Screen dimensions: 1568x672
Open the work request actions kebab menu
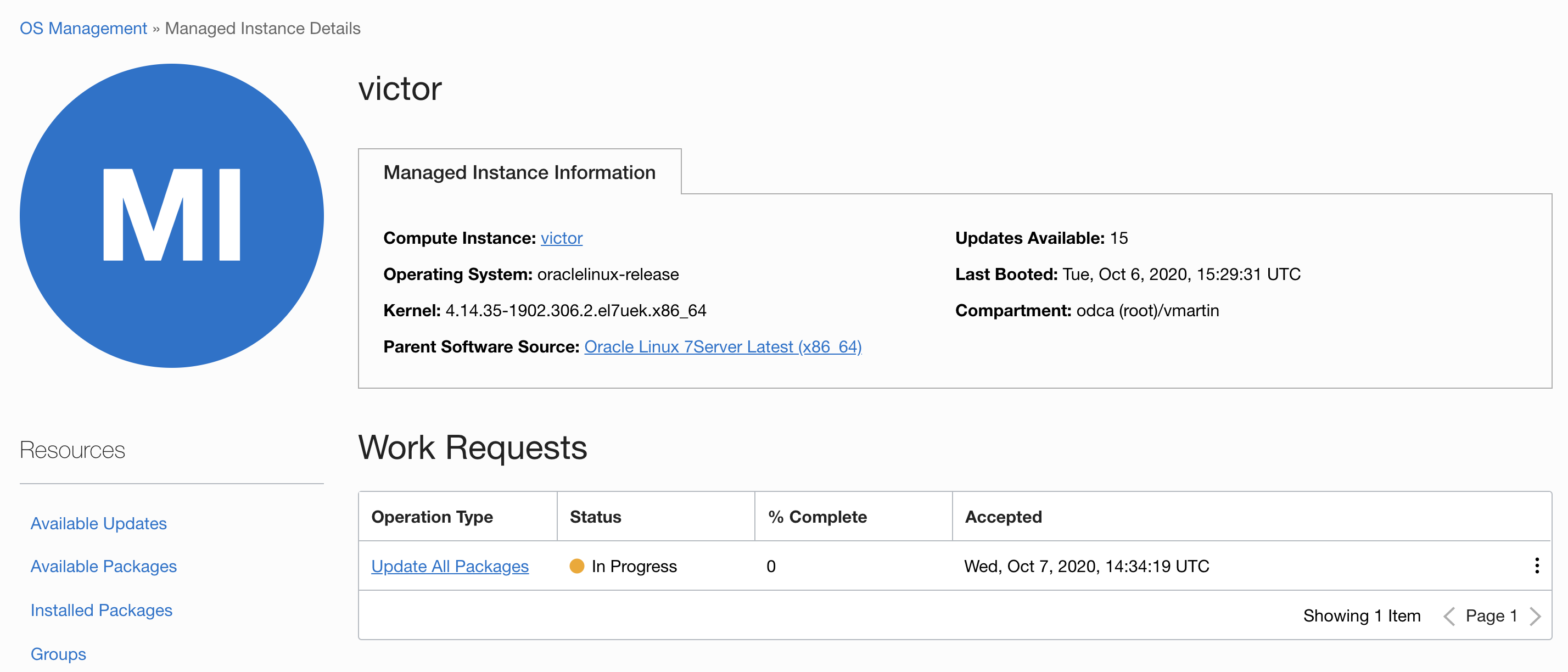(1536, 565)
